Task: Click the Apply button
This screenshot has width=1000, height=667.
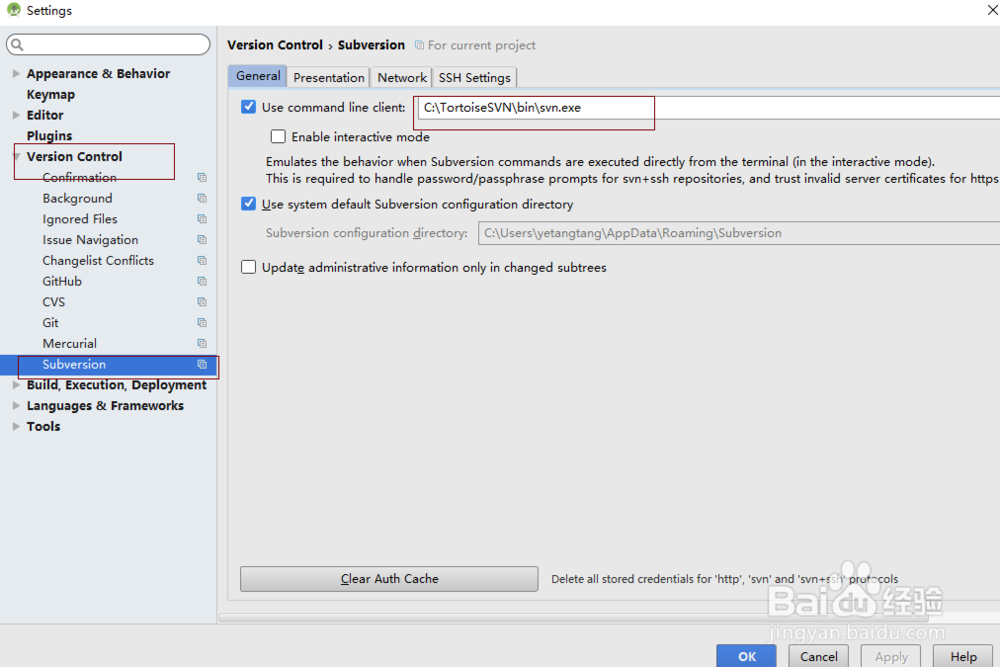Action: [x=891, y=656]
